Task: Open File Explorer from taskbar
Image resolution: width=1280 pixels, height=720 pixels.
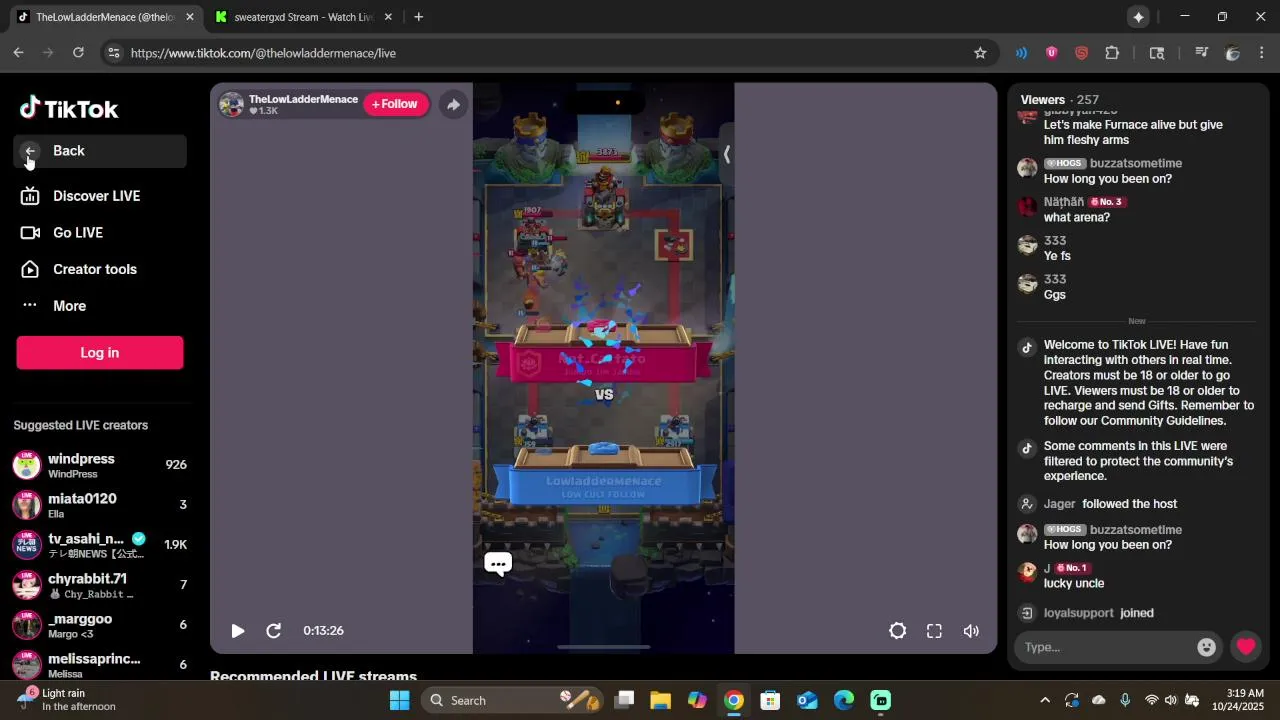Action: tap(660, 700)
